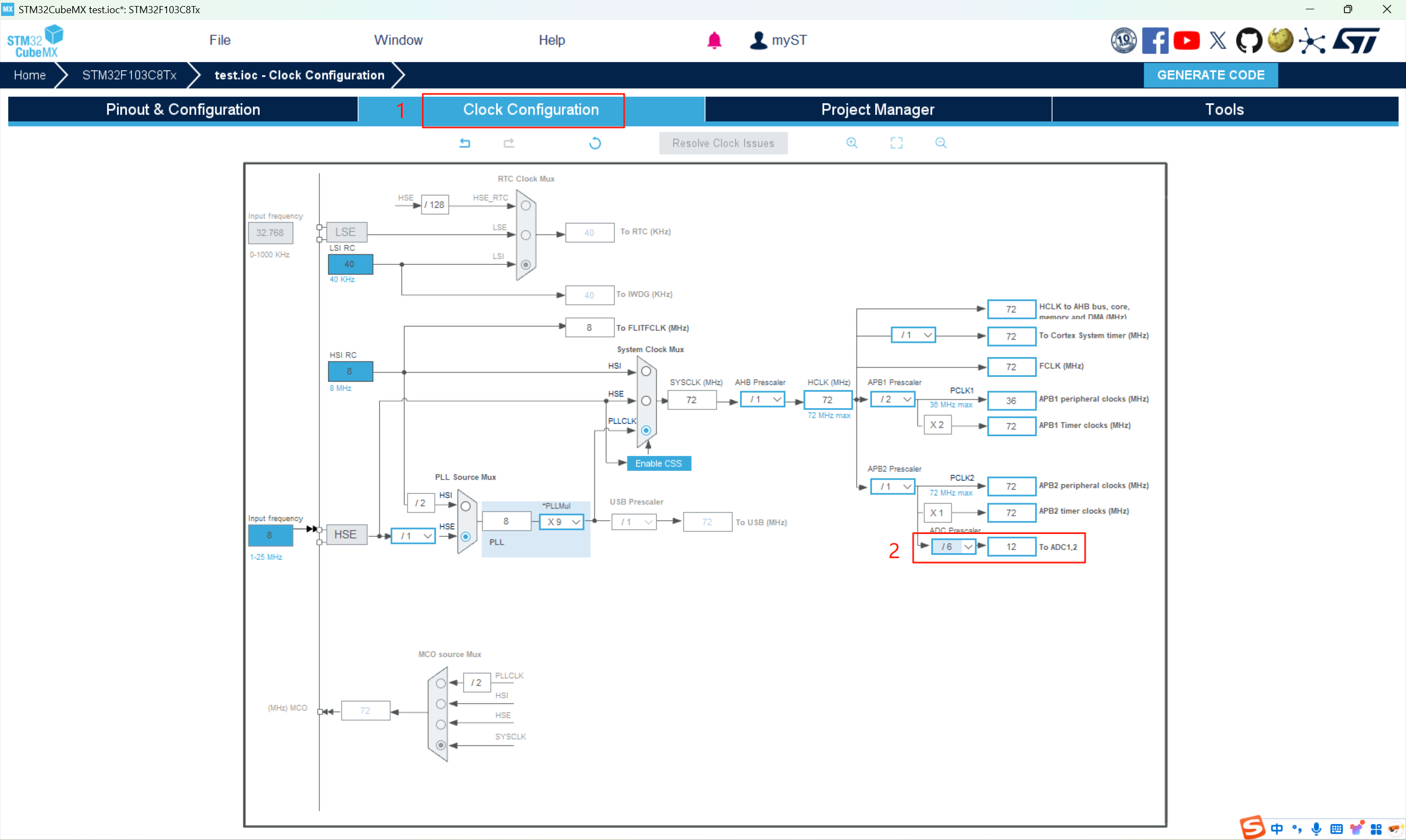Open the HSE /1 prescaler dropdown
This screenshot has height=840, width=1406.
pos(413,536)
